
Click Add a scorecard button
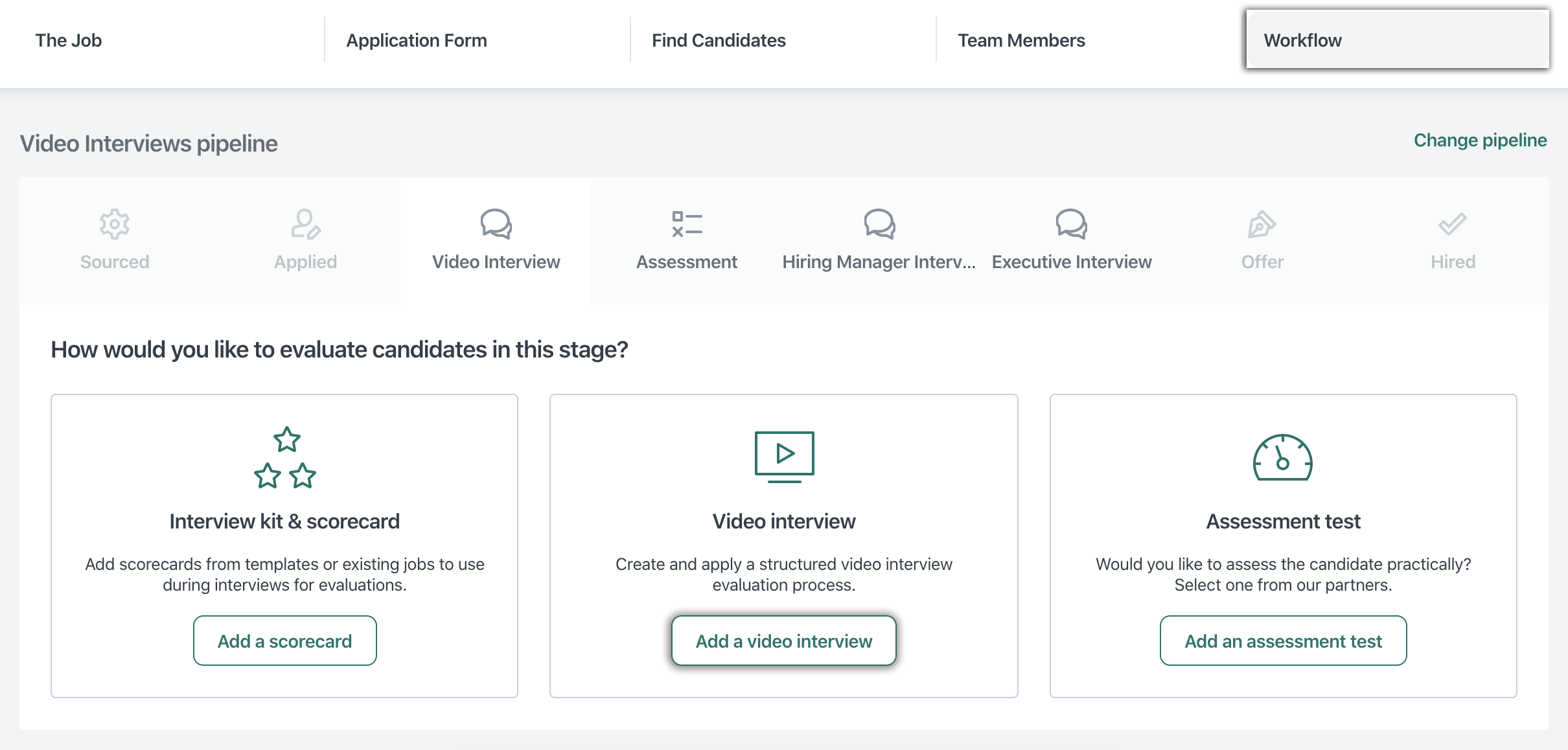285,641
